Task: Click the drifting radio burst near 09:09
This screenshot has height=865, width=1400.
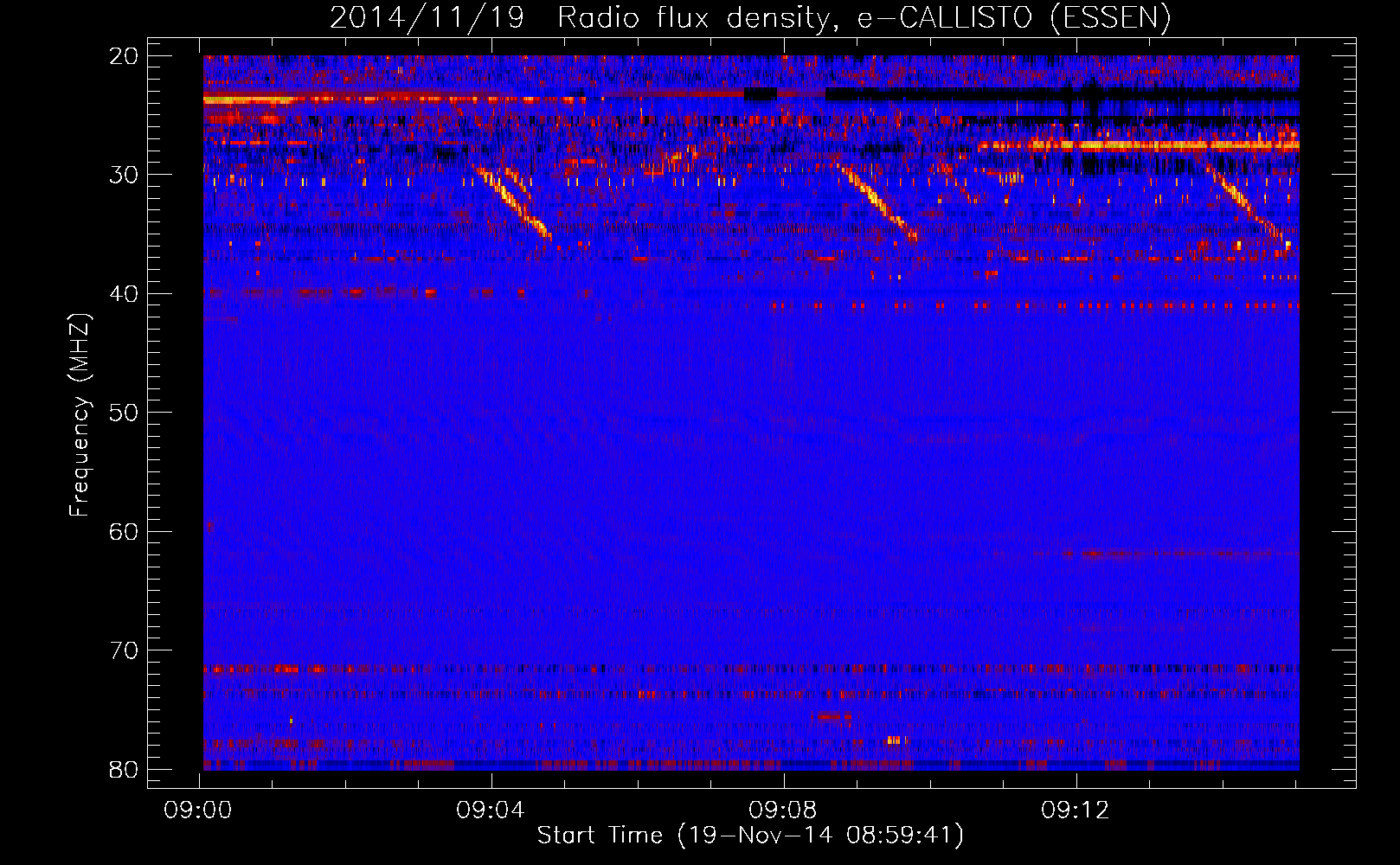Action: (878, 203)
